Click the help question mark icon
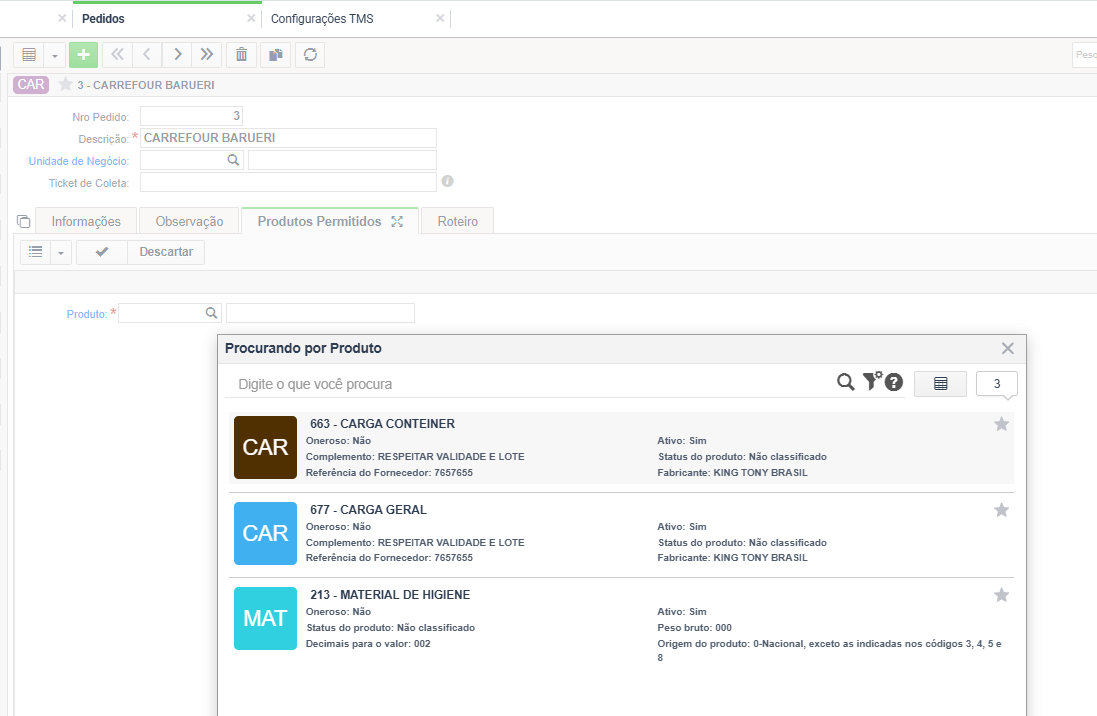 [893, 382]
